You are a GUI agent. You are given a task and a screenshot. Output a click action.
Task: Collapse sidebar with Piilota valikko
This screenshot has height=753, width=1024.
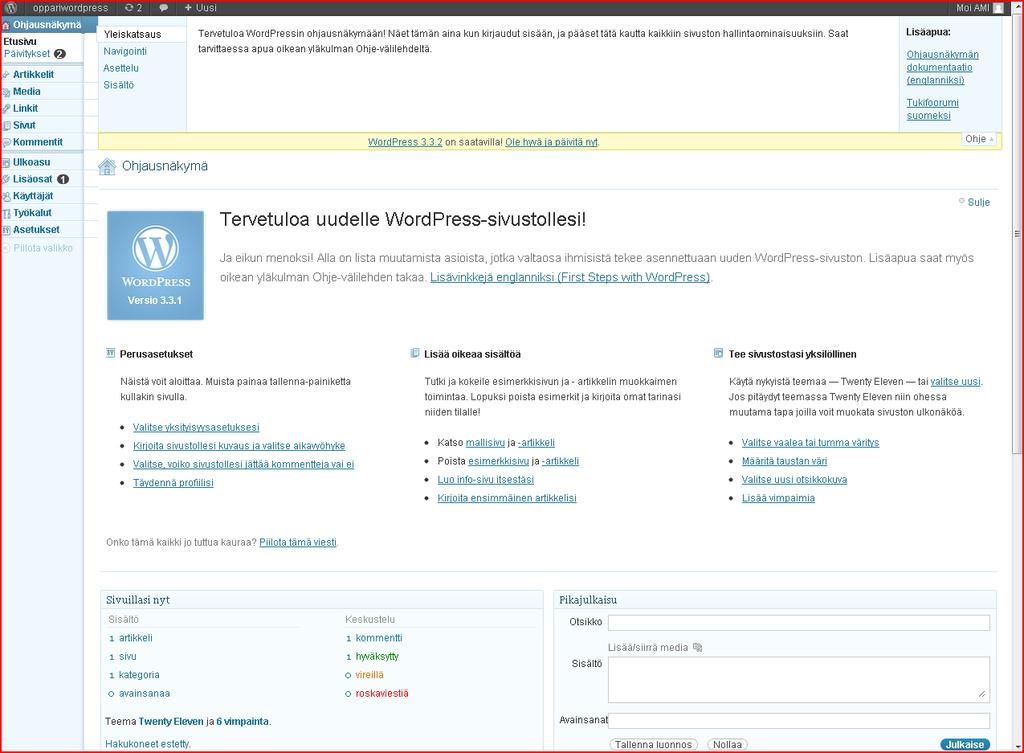pos(38,248)
